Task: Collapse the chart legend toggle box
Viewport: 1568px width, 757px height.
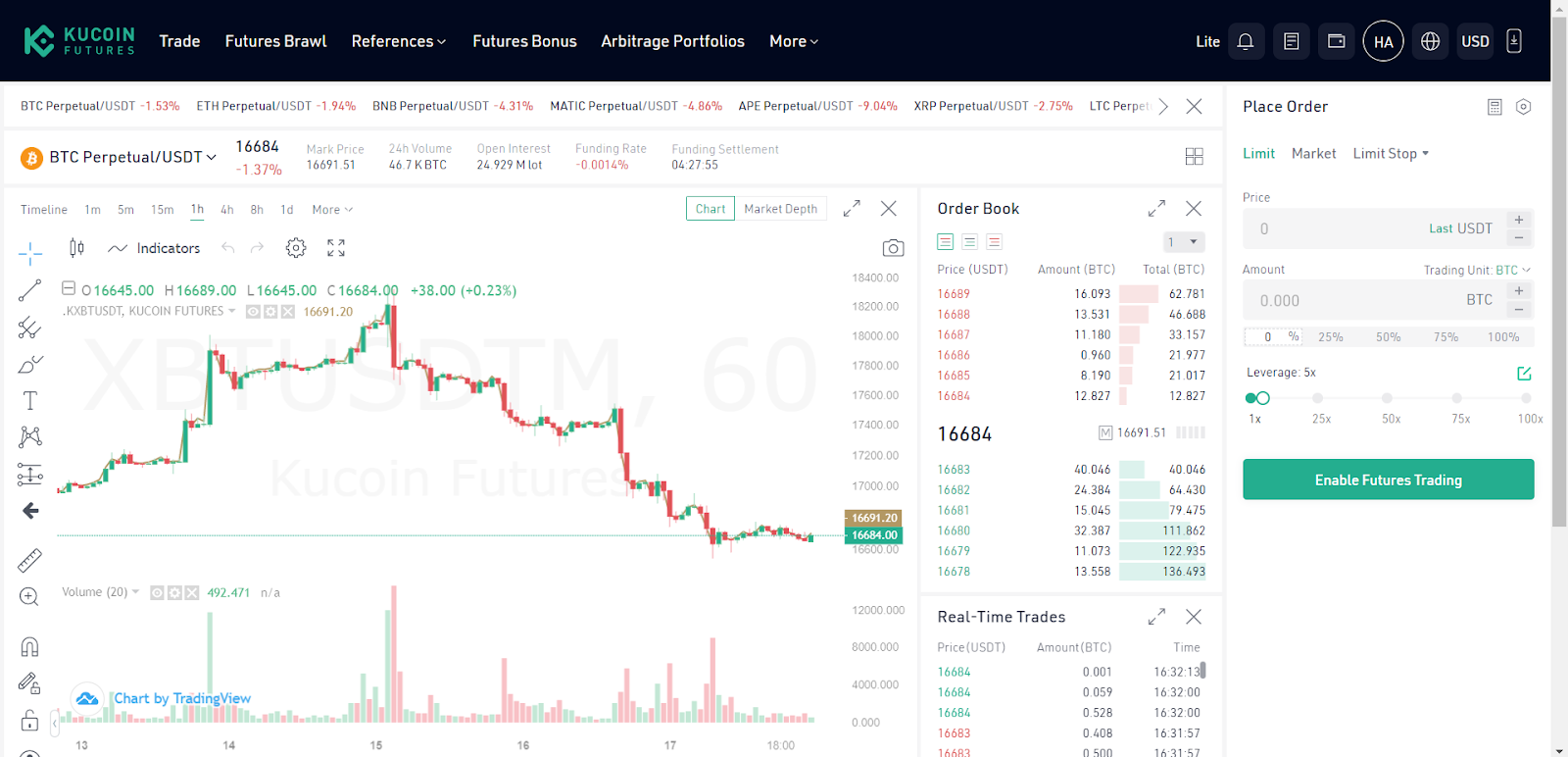Action: pyautogui.click(x=69, y=288)
